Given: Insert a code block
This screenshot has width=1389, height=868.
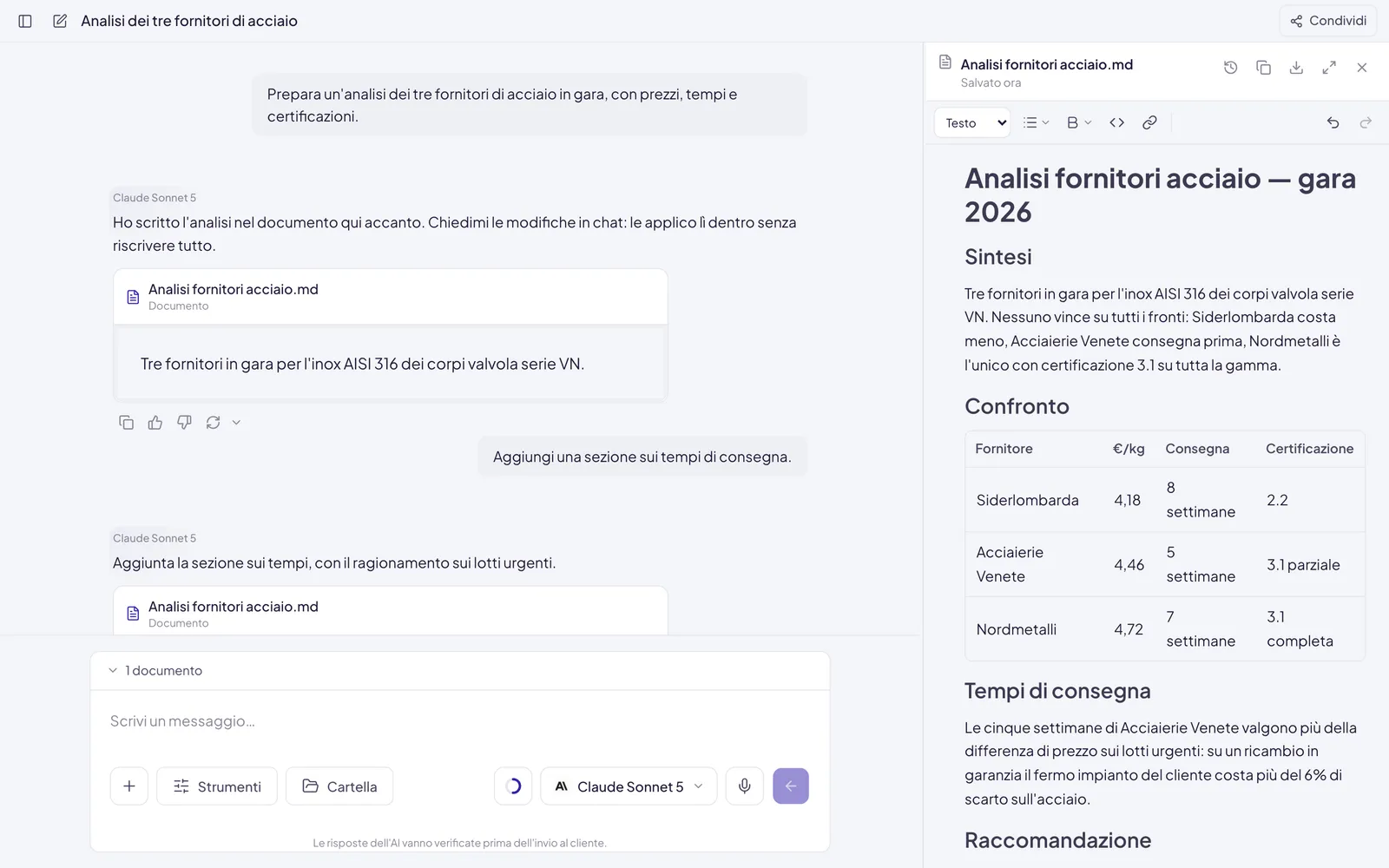Looking at the screenshot, I should pyautogui.click(x=1117, y=122).
